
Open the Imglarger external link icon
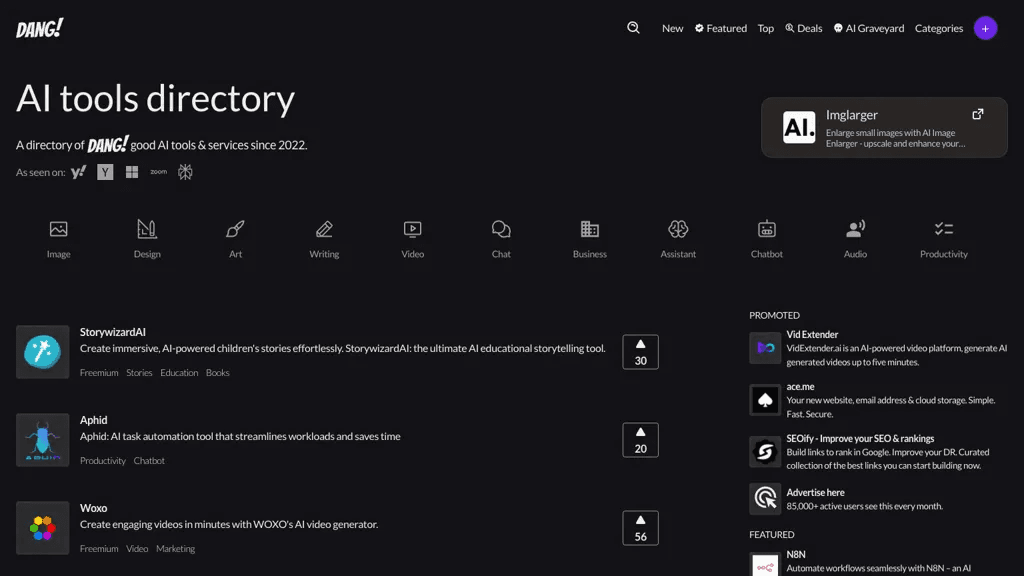click(x=977, y=114)
